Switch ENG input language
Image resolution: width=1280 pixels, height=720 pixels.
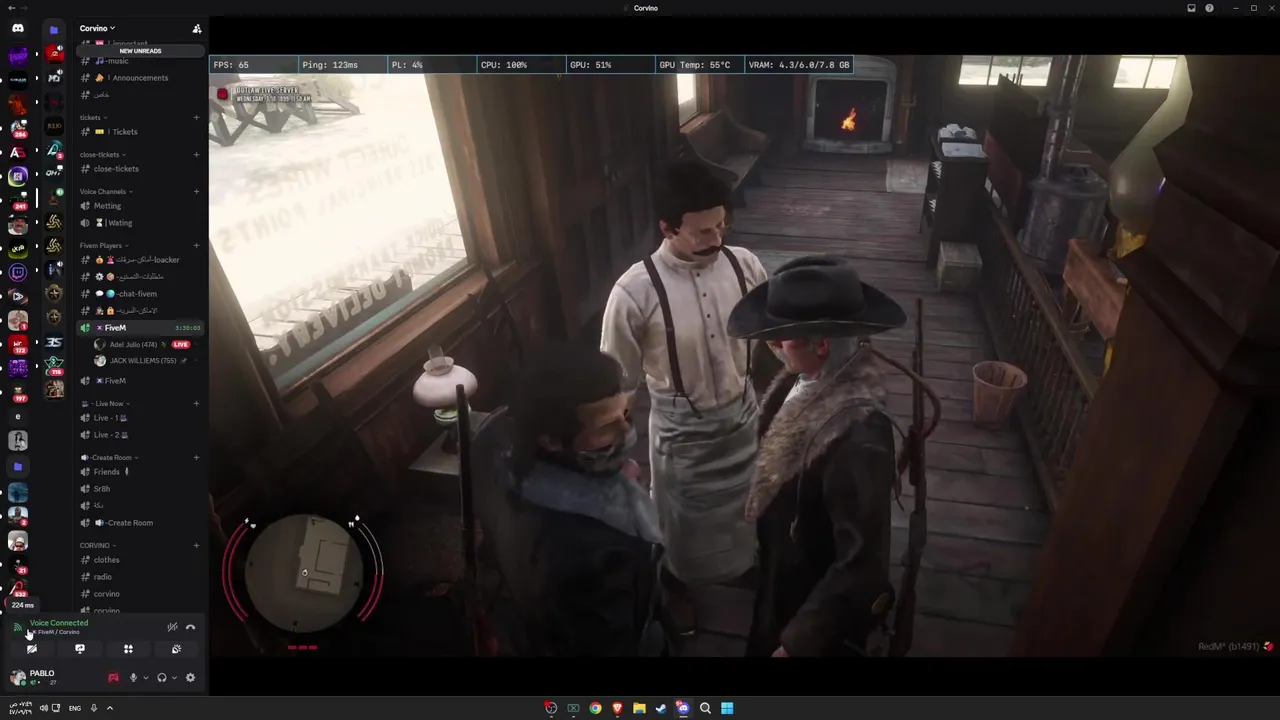point(75,708)
